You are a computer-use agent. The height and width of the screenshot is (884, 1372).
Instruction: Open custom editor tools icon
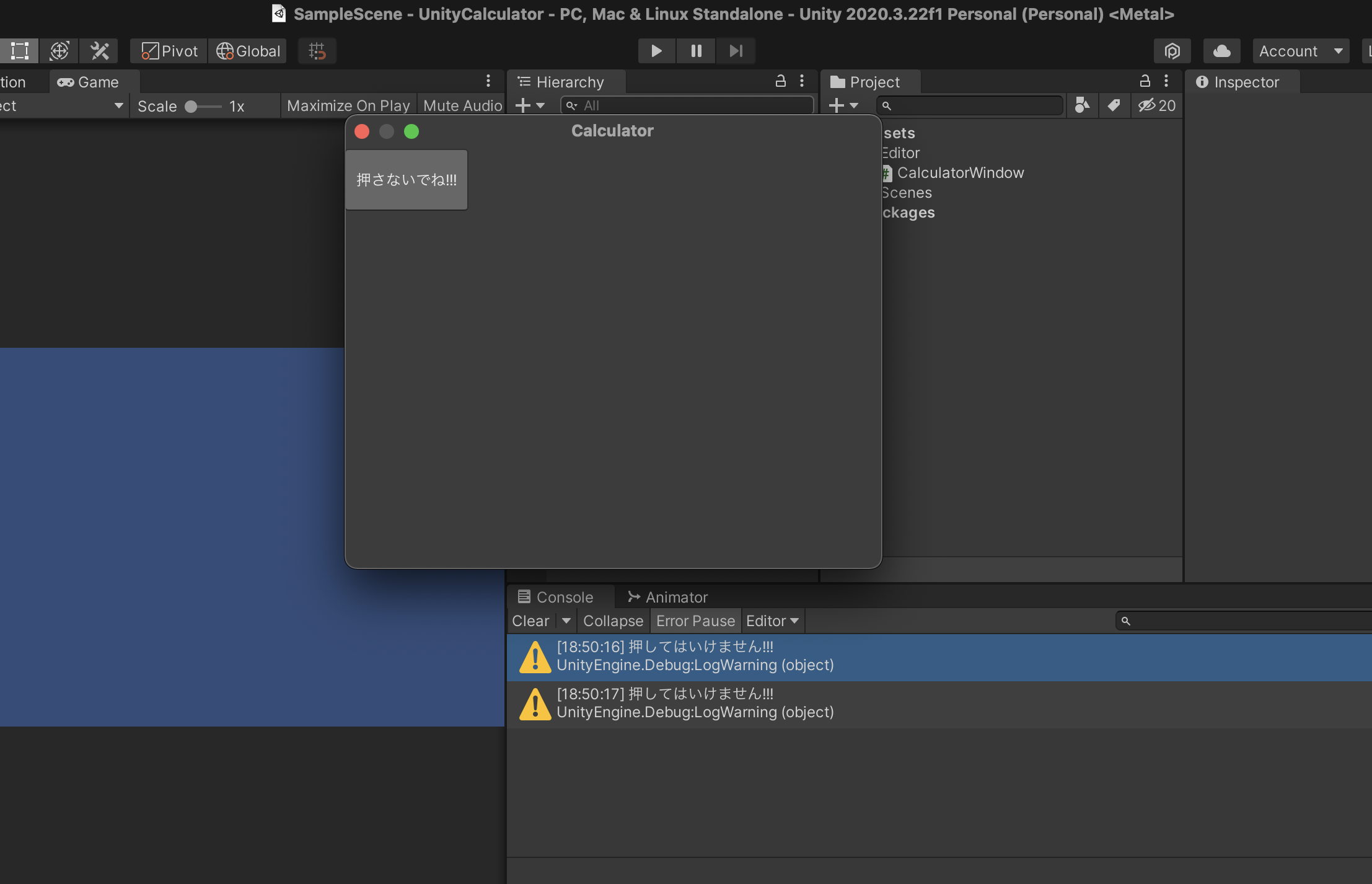99,51
